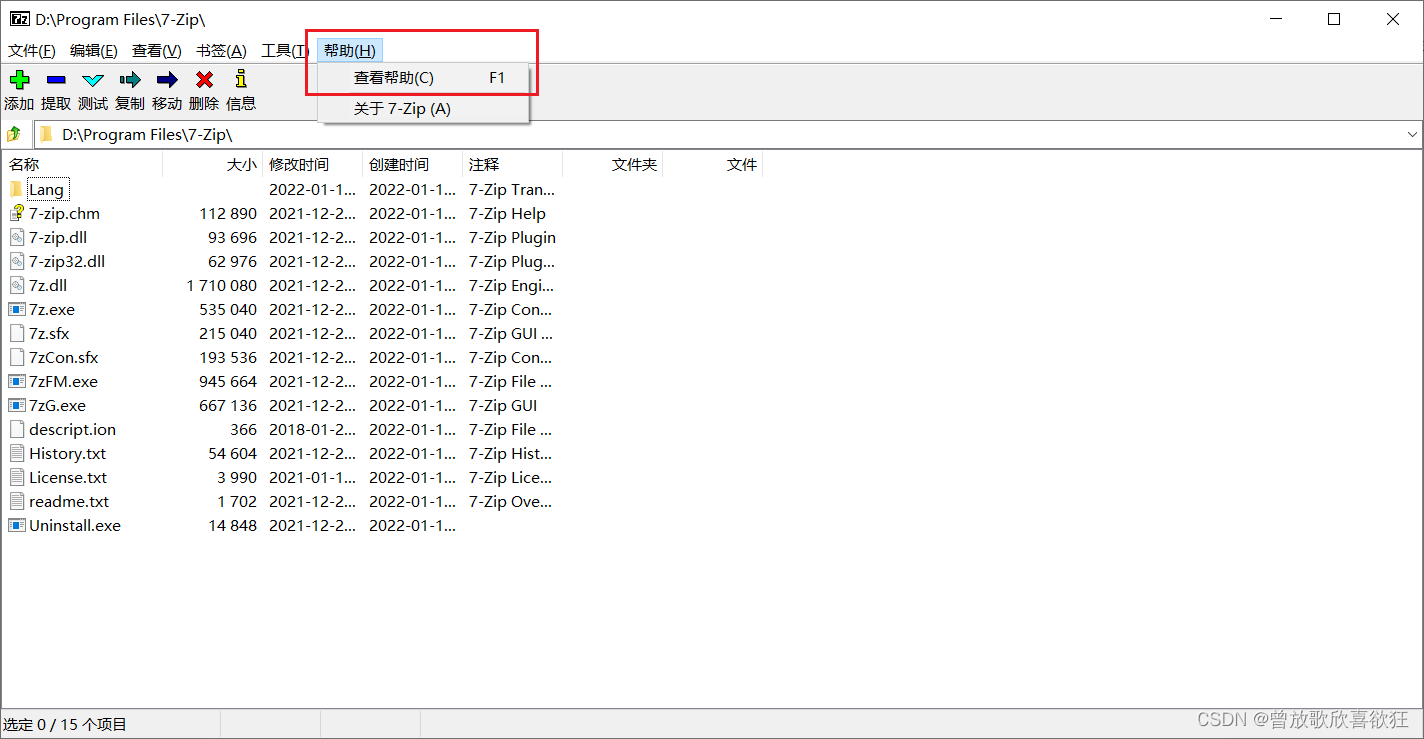
Task: Click the file icon of 7z.sfx
Action: pos(17,333)
